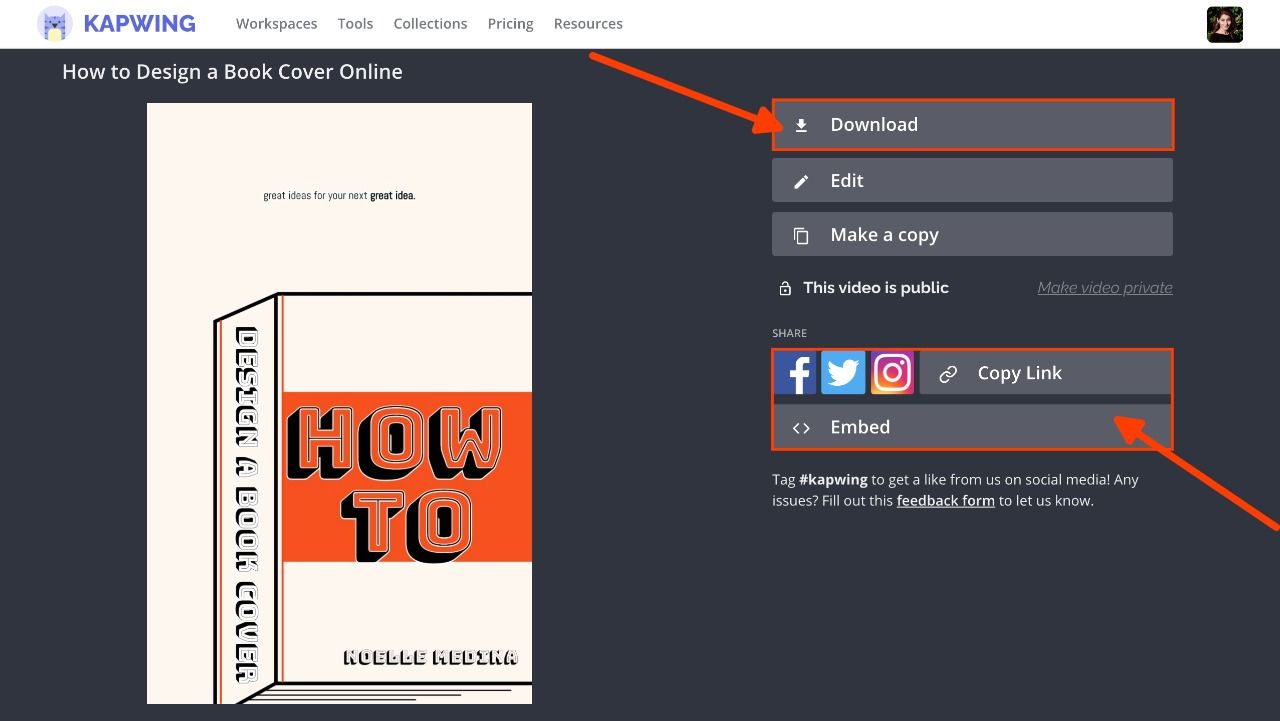The image size is (1280, 721).
Task: Open the Workspaces menu
Action: (x=276, y=24)
